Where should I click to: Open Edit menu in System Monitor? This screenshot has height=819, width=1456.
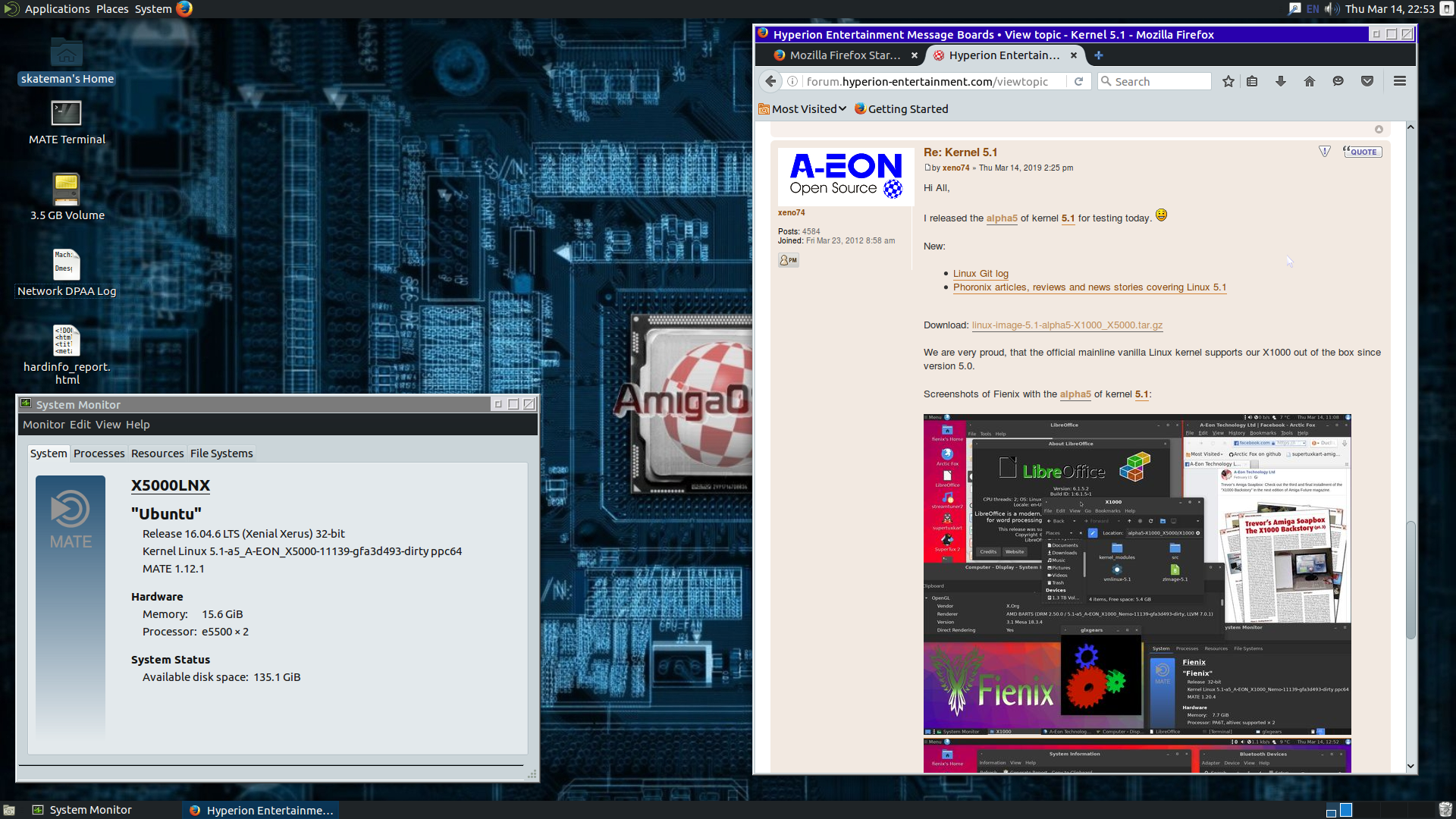80,425
